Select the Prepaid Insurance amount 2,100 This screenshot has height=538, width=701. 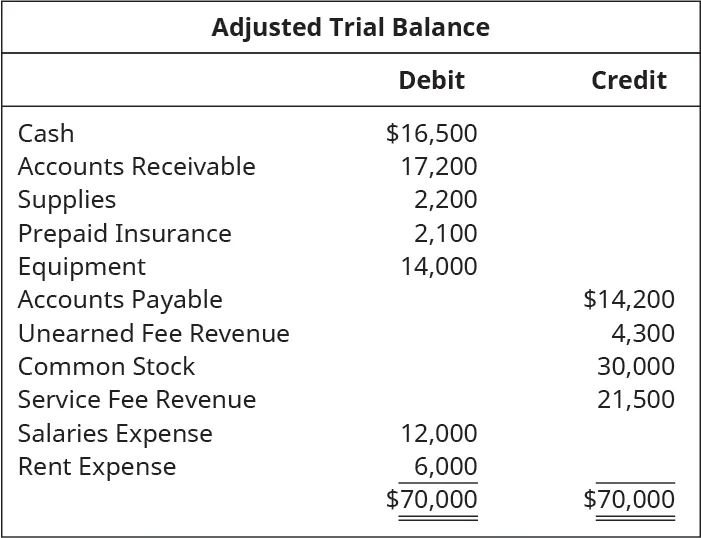coord(445,233)
